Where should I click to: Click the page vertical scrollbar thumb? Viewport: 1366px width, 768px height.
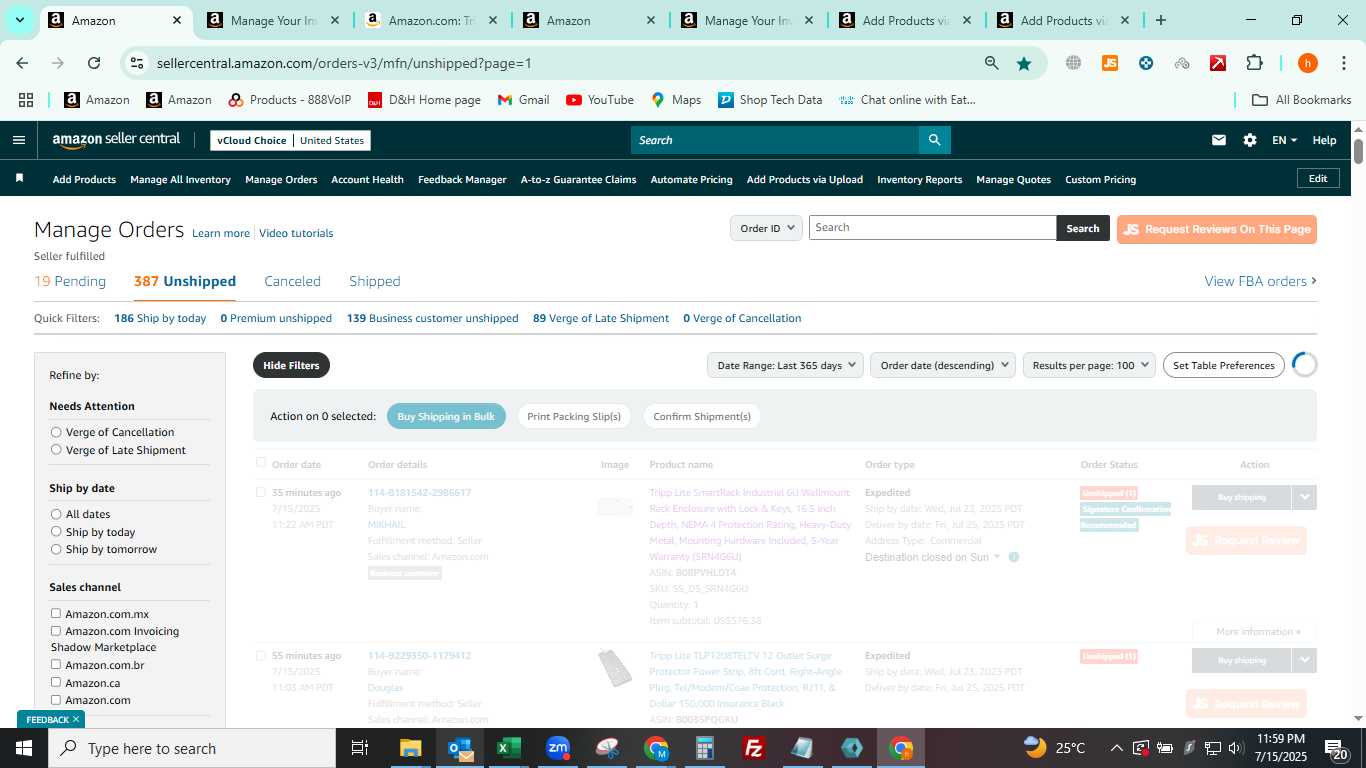coord(1358,151)
